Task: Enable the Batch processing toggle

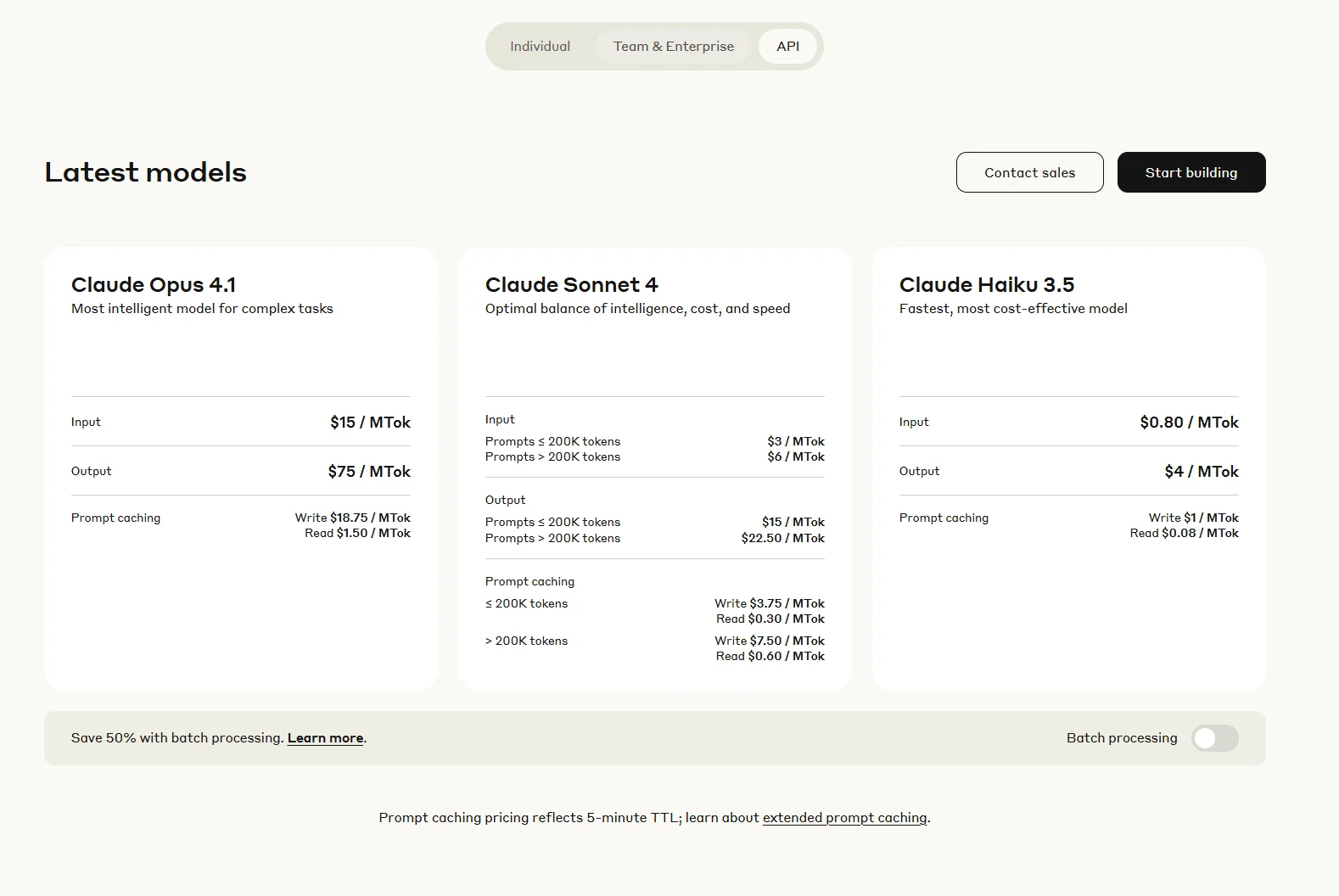Action: 1214,738
